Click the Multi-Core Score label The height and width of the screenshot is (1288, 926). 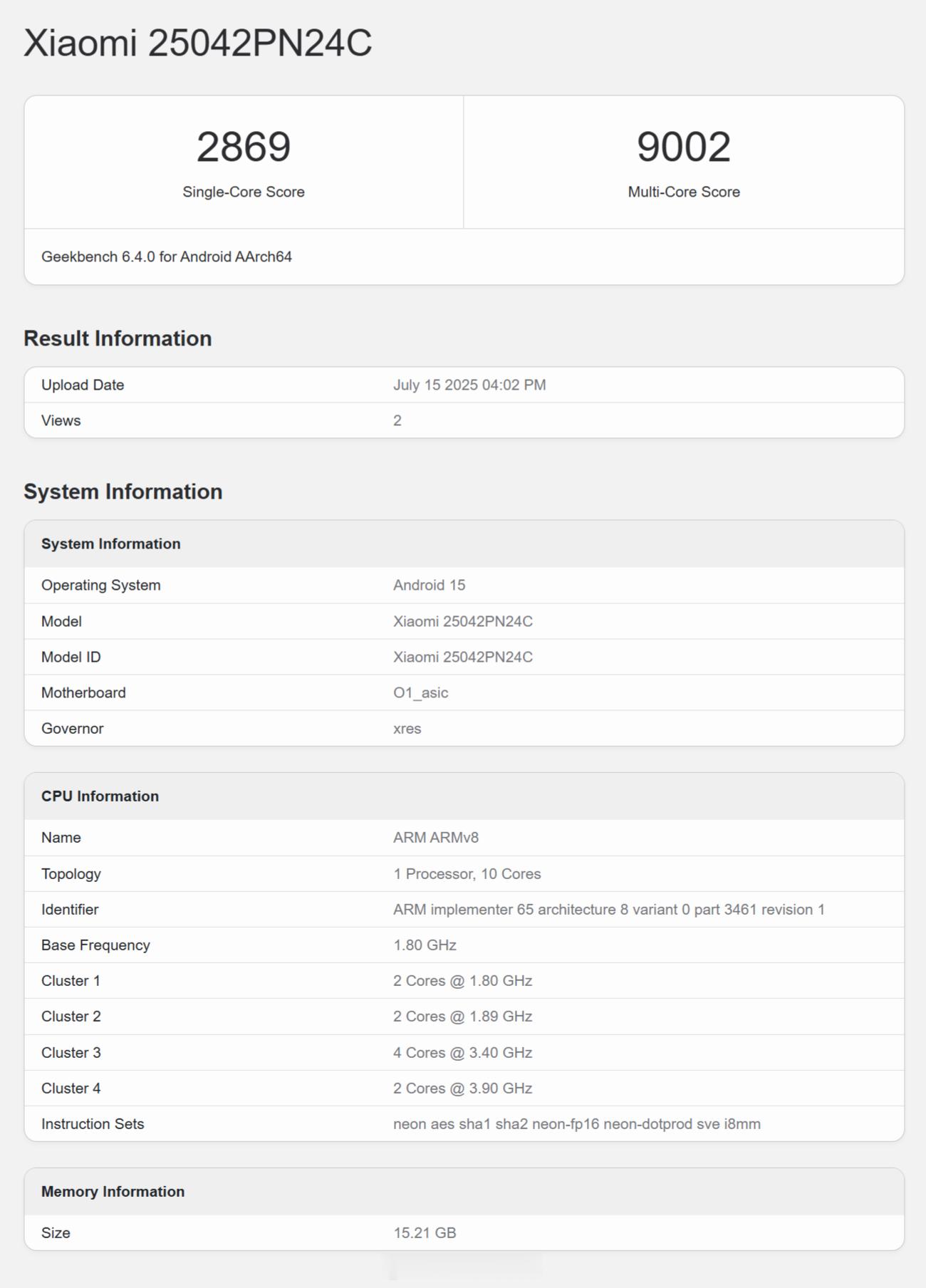[x=684, y=192]
